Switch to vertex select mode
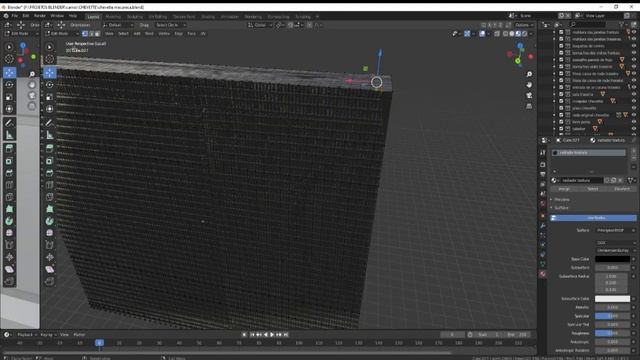This screenshot has height=360, width=640. (x=85, y=34)
